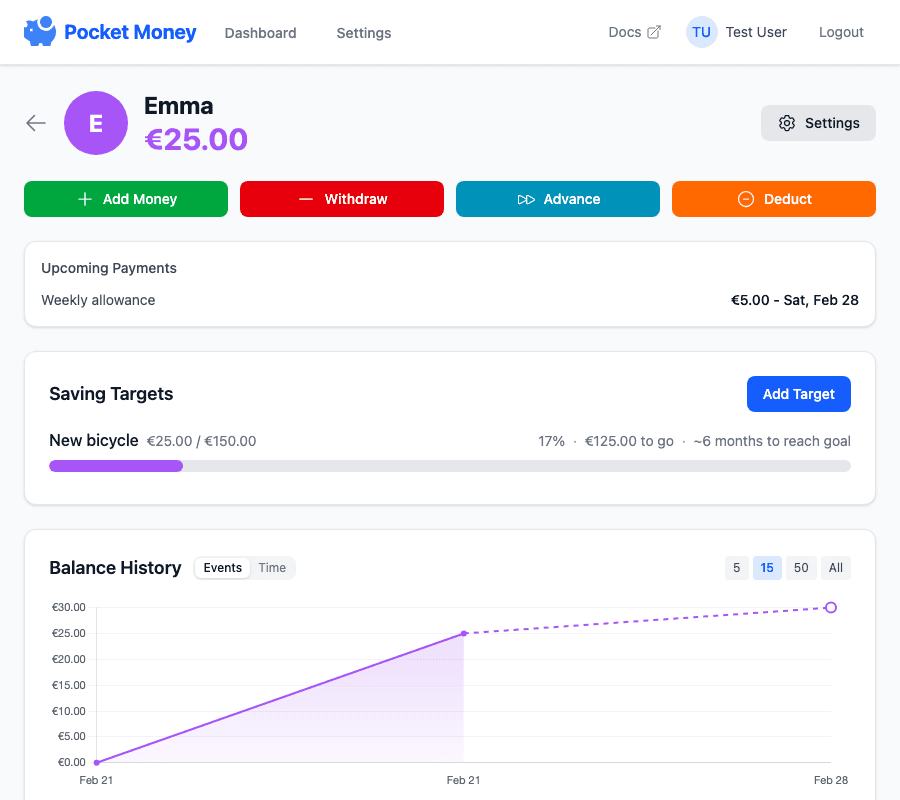Screen dimensions: 900x800
Task: Click the €5.00 - Sat, Feb 28 payment text
Action: tap(794, 300)
